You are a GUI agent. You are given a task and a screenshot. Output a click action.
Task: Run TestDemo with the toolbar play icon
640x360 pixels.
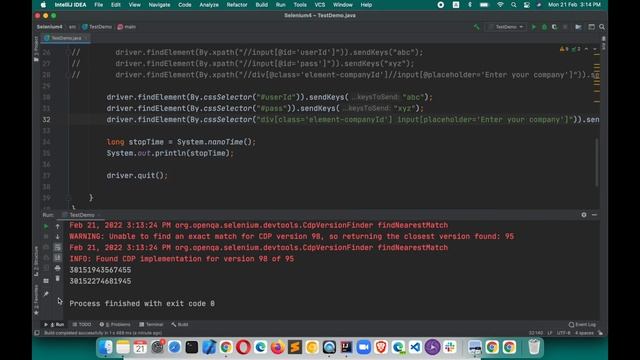[533, 27]
